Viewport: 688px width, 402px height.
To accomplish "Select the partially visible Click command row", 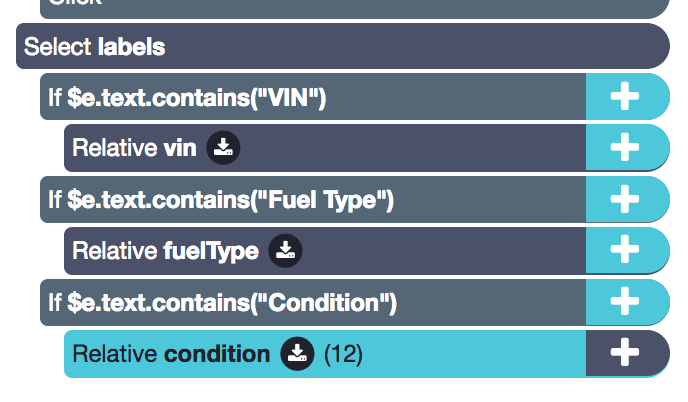I will (355, 9).
